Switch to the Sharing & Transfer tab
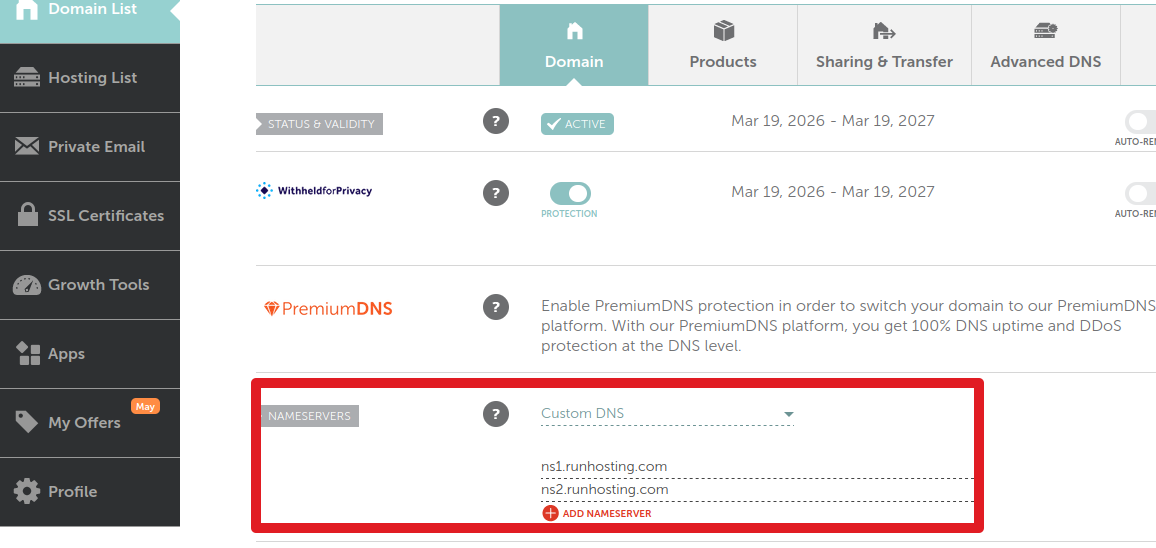The image size is (1156, 548). coord(884,45)
